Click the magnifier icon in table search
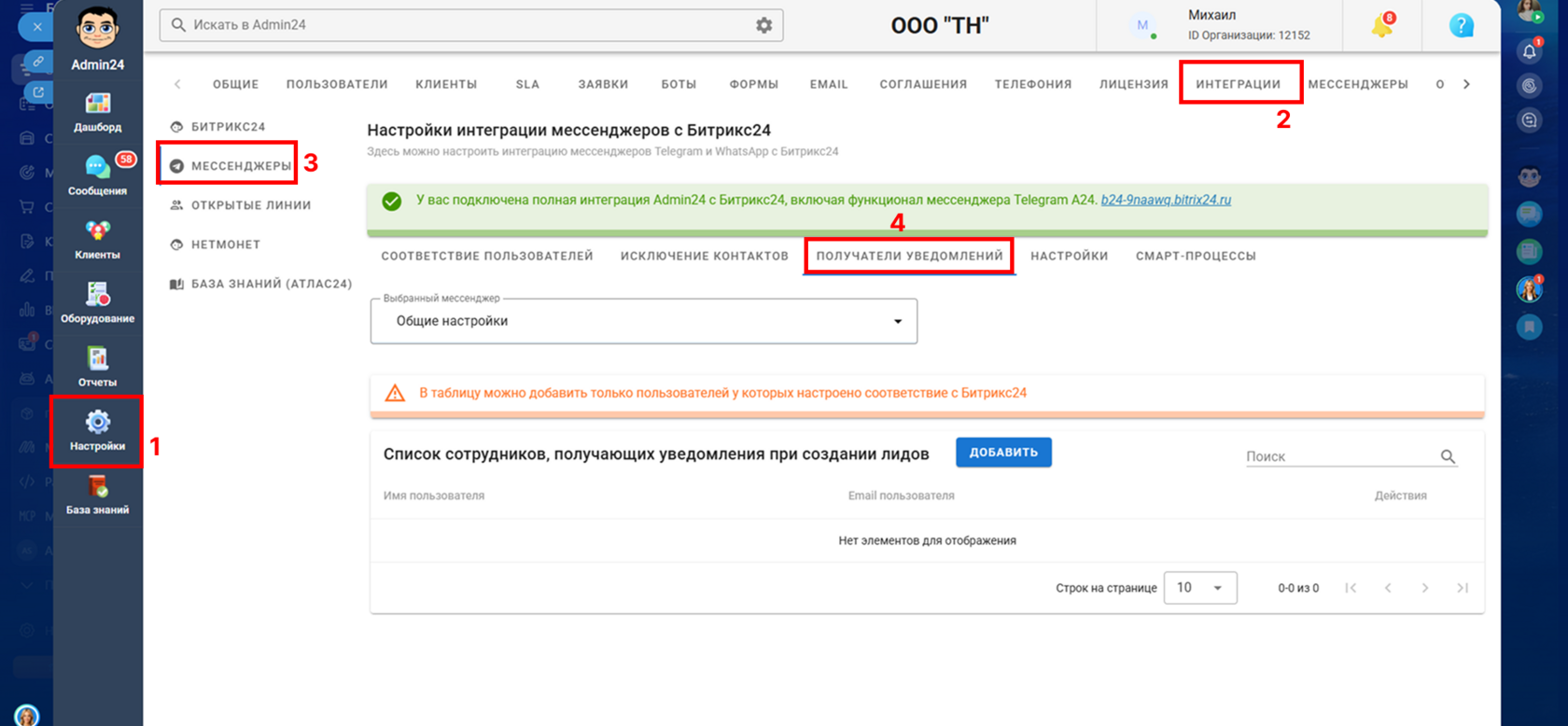 point(1448,456)
